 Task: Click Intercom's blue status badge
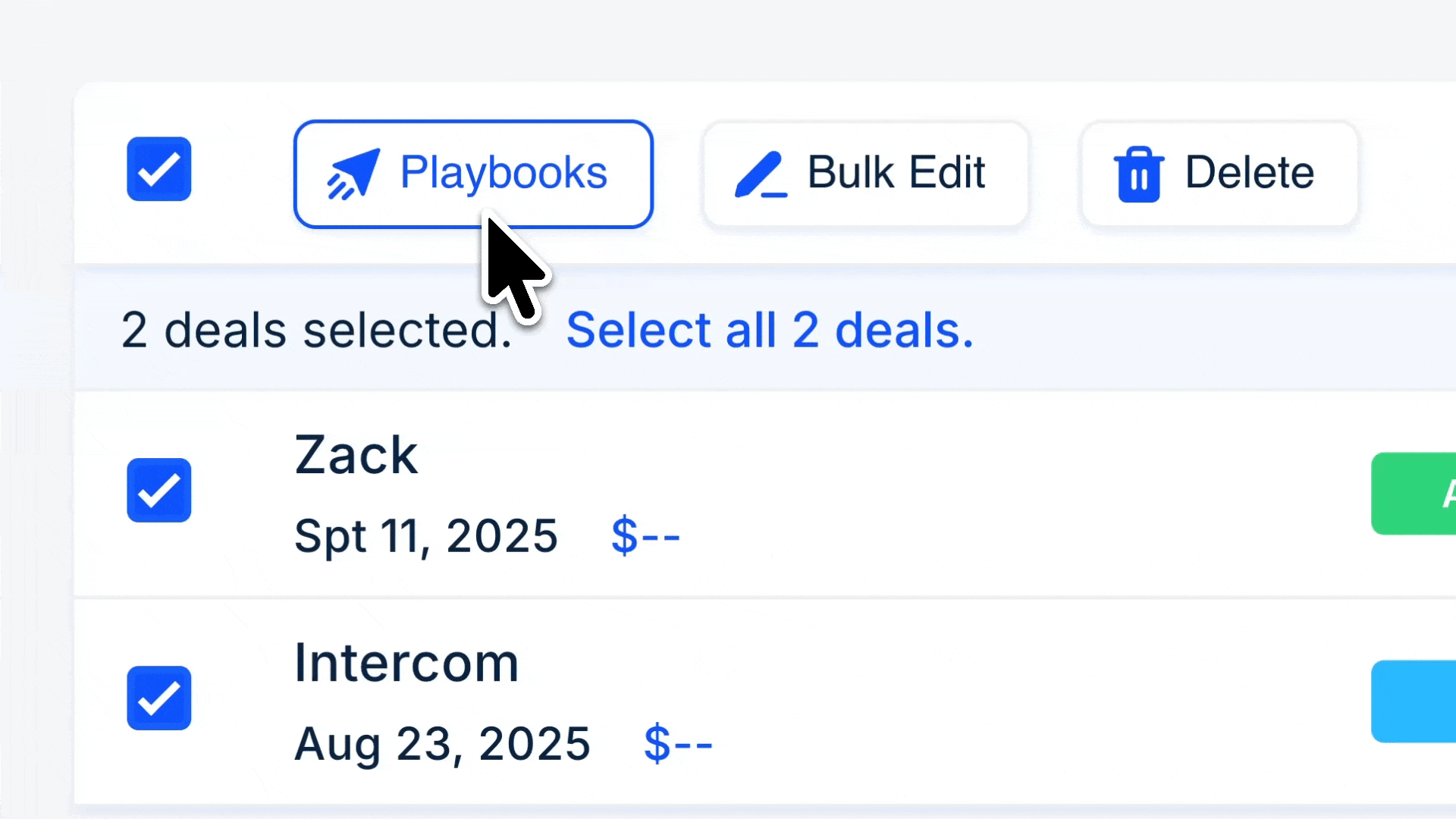(x=1414, y=701)
